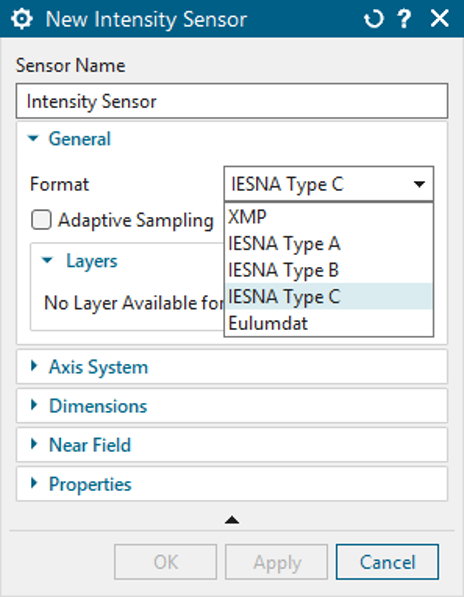Select Eulumdat from the format list
This screenshot has width=464, height=597.
328,323
